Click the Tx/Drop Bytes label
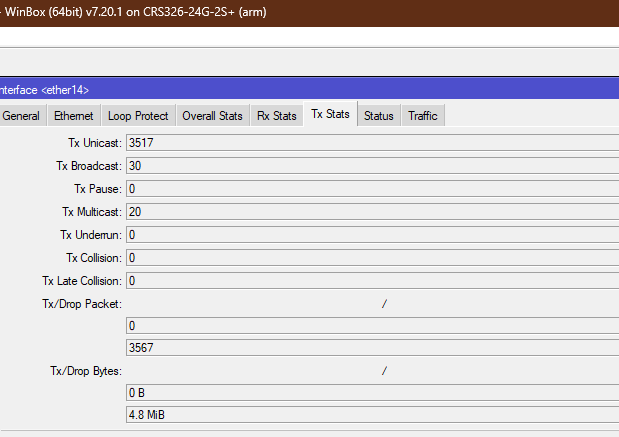Viewport: 619px width, 437px height. click(x=86, y=371)
